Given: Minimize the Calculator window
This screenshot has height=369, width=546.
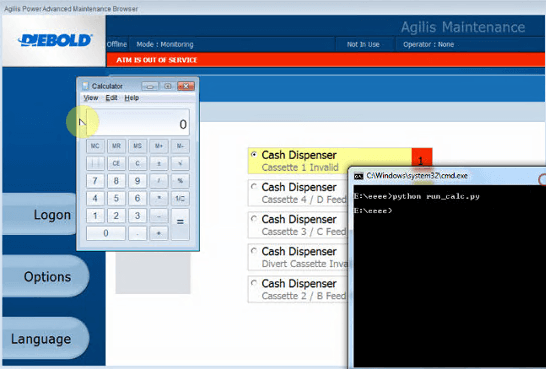Looking at the screenshot, I should pyautogui.click(x=150, y=86).
